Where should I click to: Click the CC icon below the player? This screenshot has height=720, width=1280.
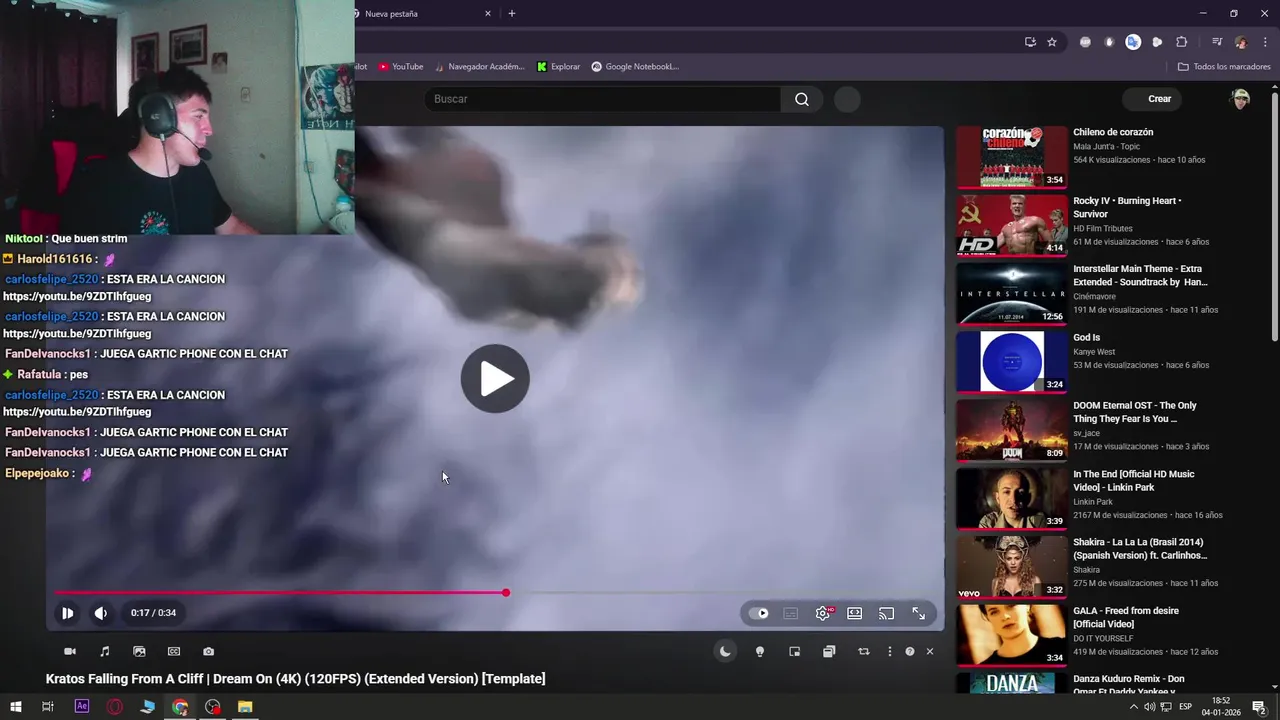point(174,651)
